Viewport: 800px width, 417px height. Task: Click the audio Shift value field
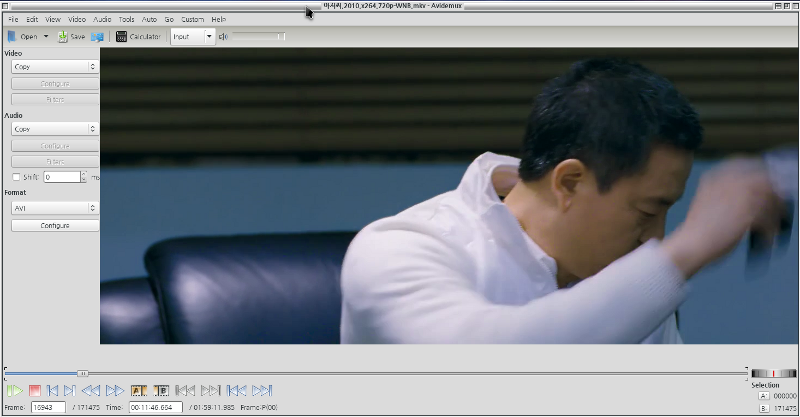click(x=62, y=177)
